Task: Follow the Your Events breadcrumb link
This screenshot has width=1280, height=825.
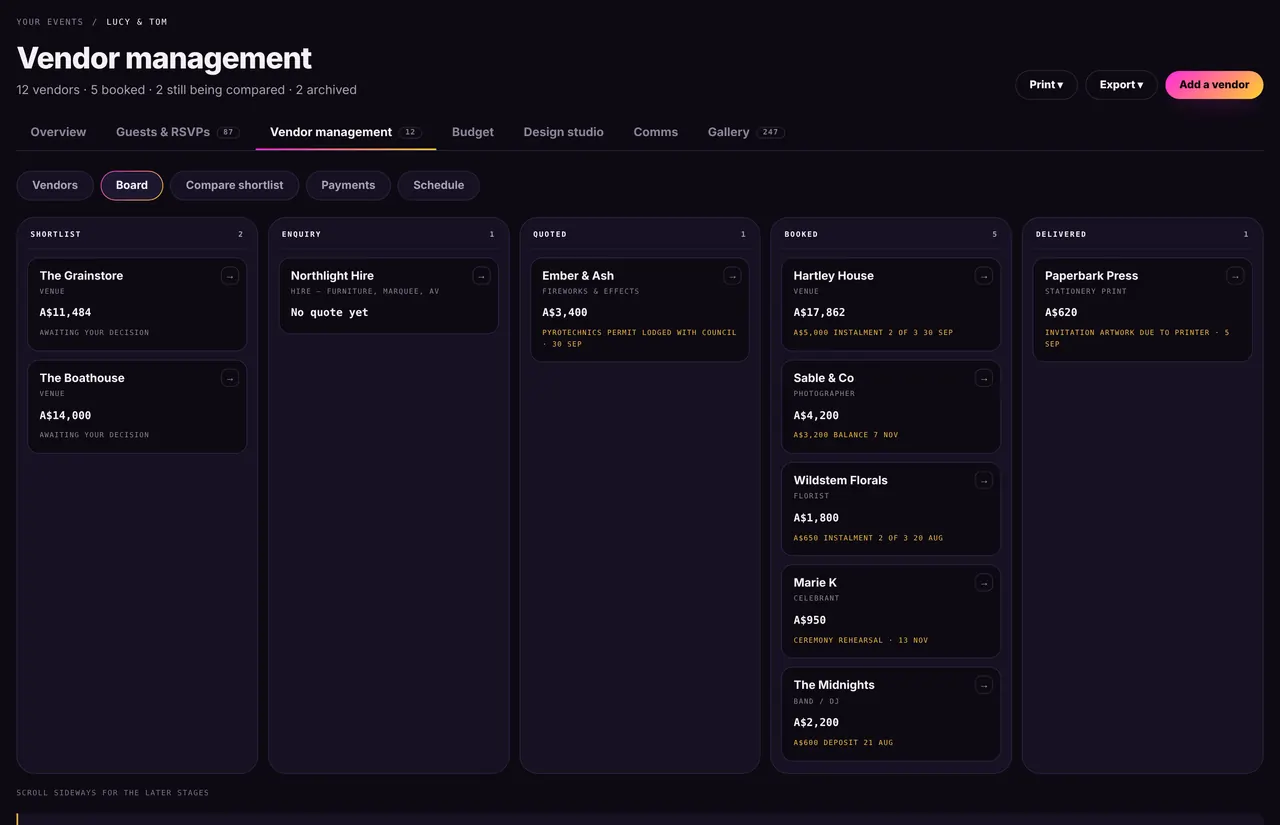Action: 50,22
